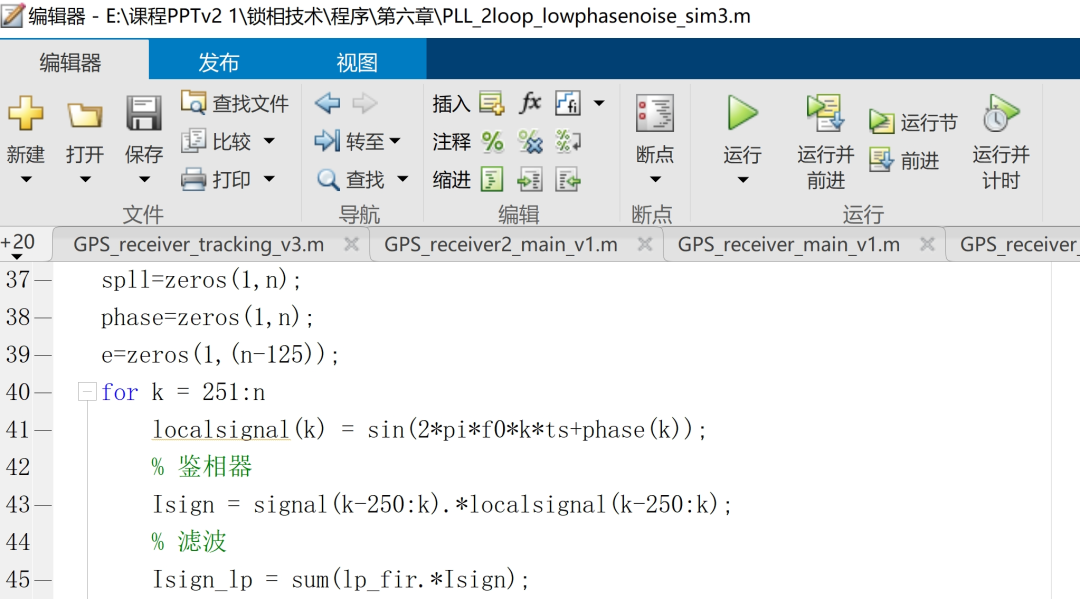The height and width of the screenshot is (599, 1080).
Task: Open the 视图 ribbon tab
Action: 357,62
